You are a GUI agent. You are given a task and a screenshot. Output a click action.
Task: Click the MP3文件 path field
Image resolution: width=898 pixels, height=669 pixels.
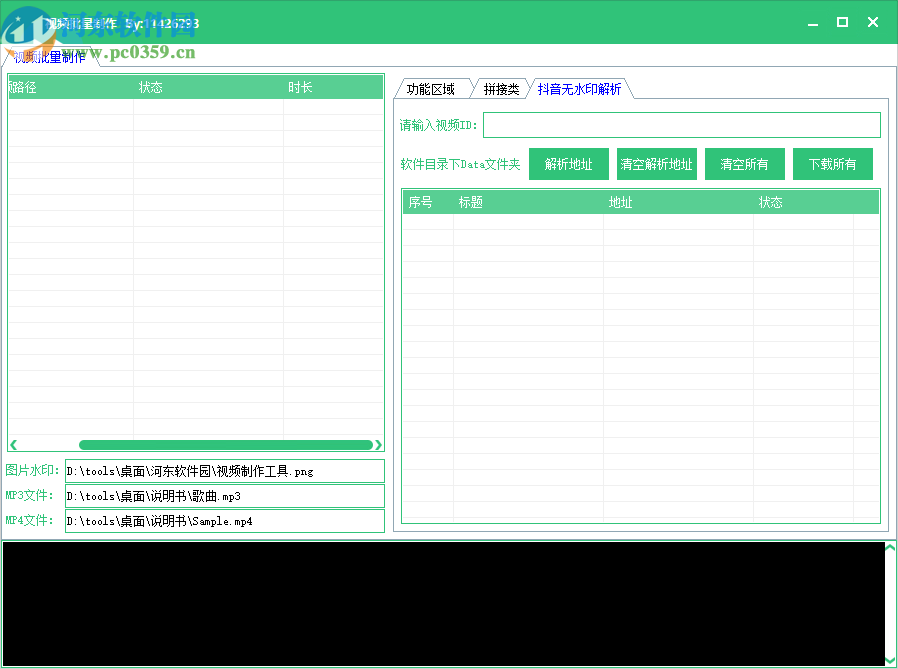tap(224, 496)
